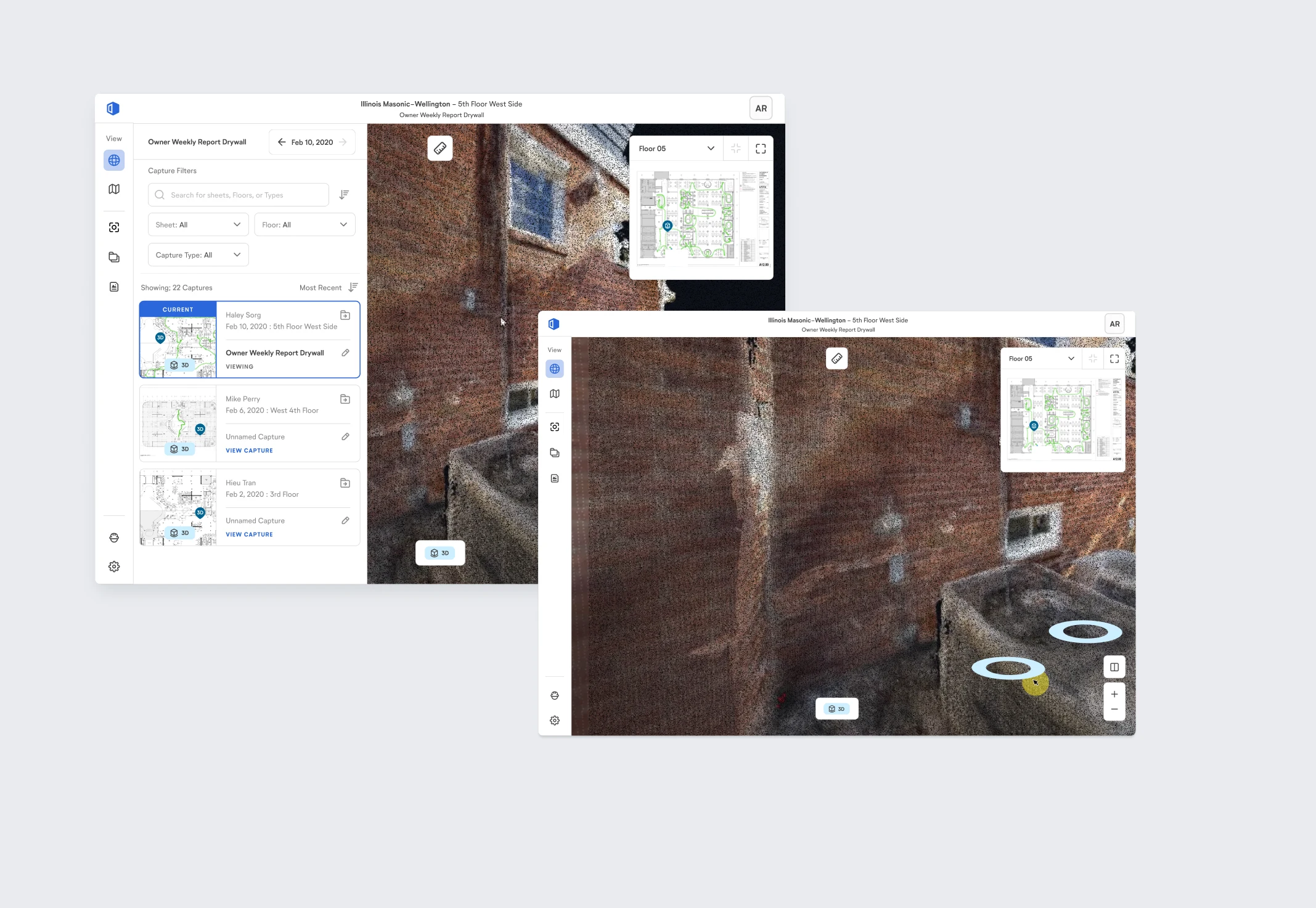Toggle the 3D mode button in right viewer

(836, 709)
